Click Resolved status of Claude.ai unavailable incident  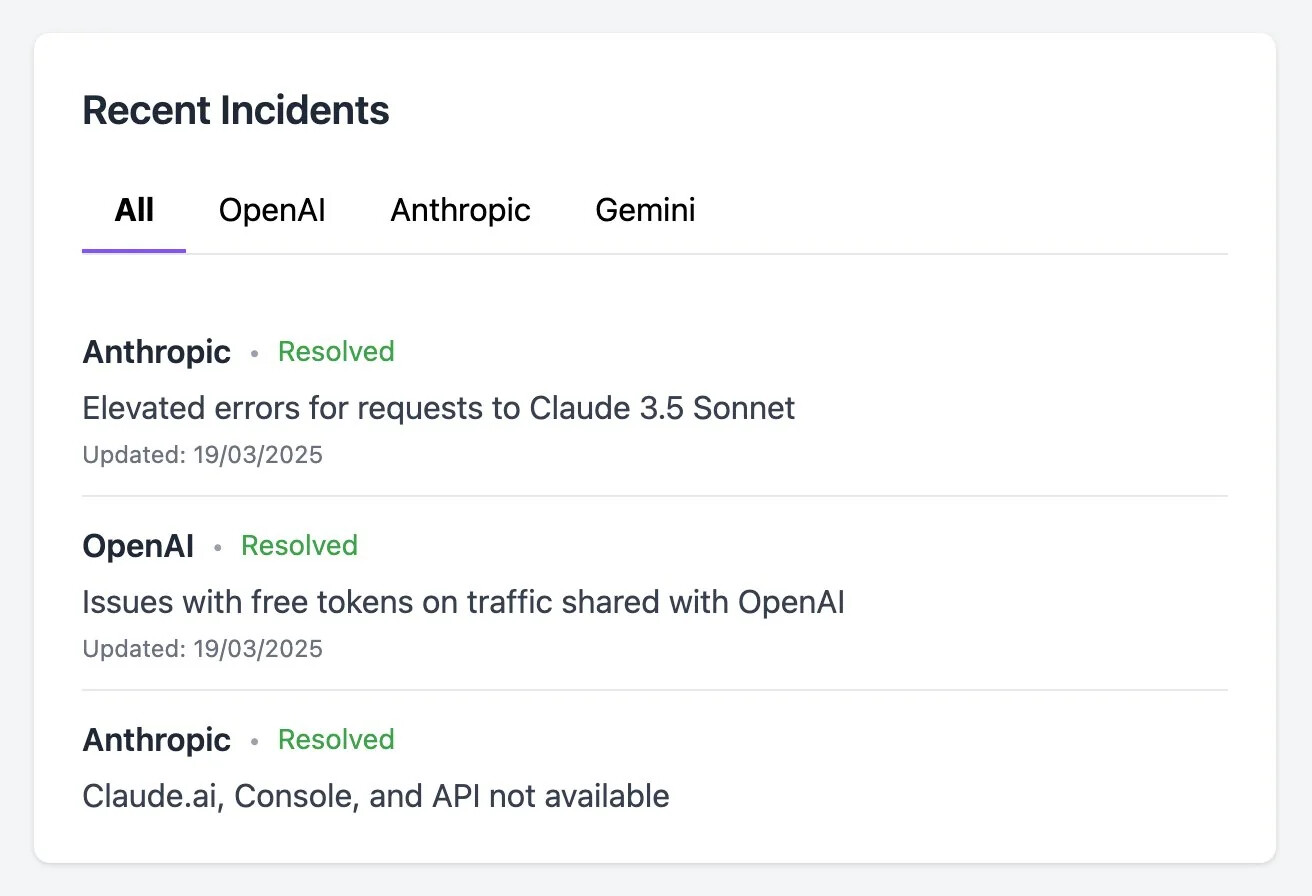(x=336, y=740)
